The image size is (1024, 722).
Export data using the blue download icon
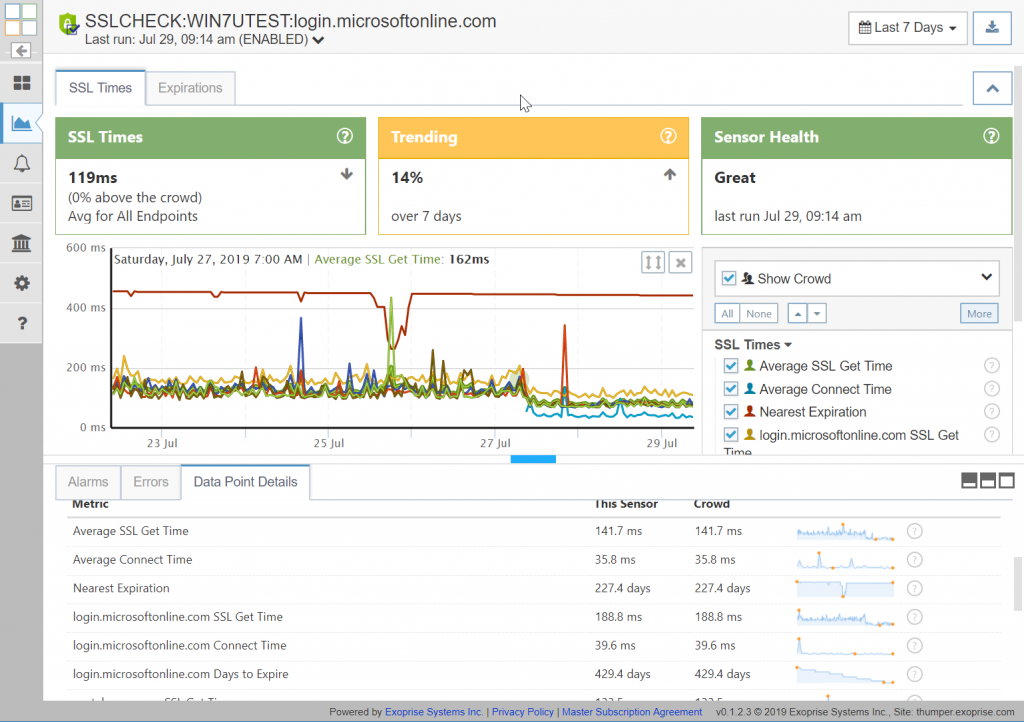[x=992, y=27]
